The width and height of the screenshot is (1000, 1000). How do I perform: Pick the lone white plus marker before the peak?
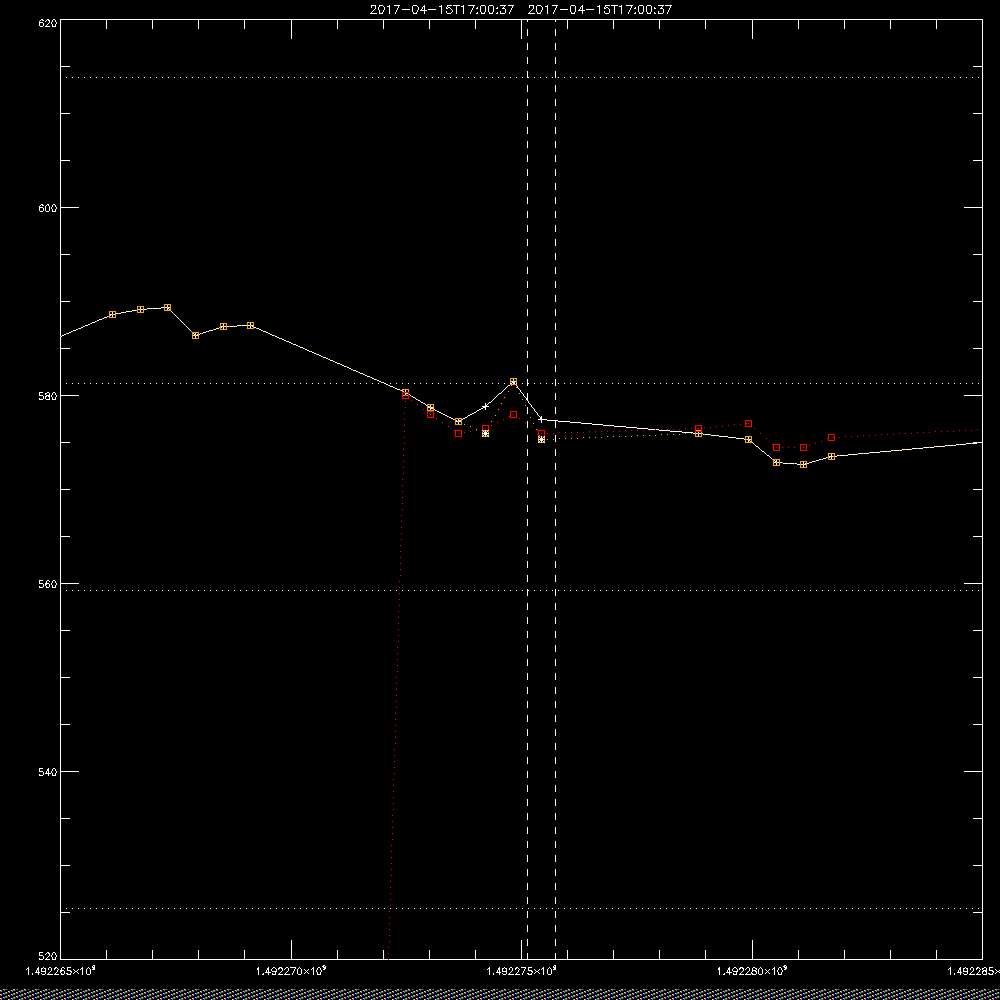(485, 406)
